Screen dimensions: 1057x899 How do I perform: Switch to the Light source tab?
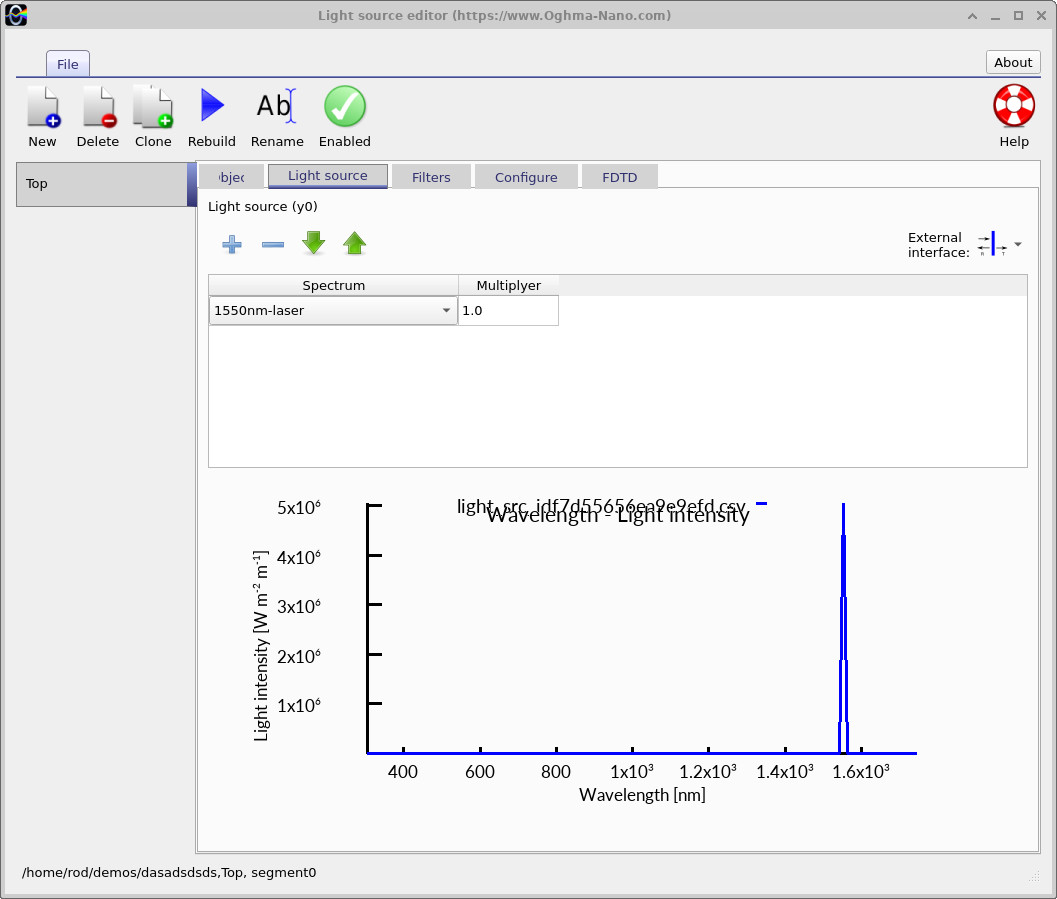pyautogui.click(x=328, y=176)
